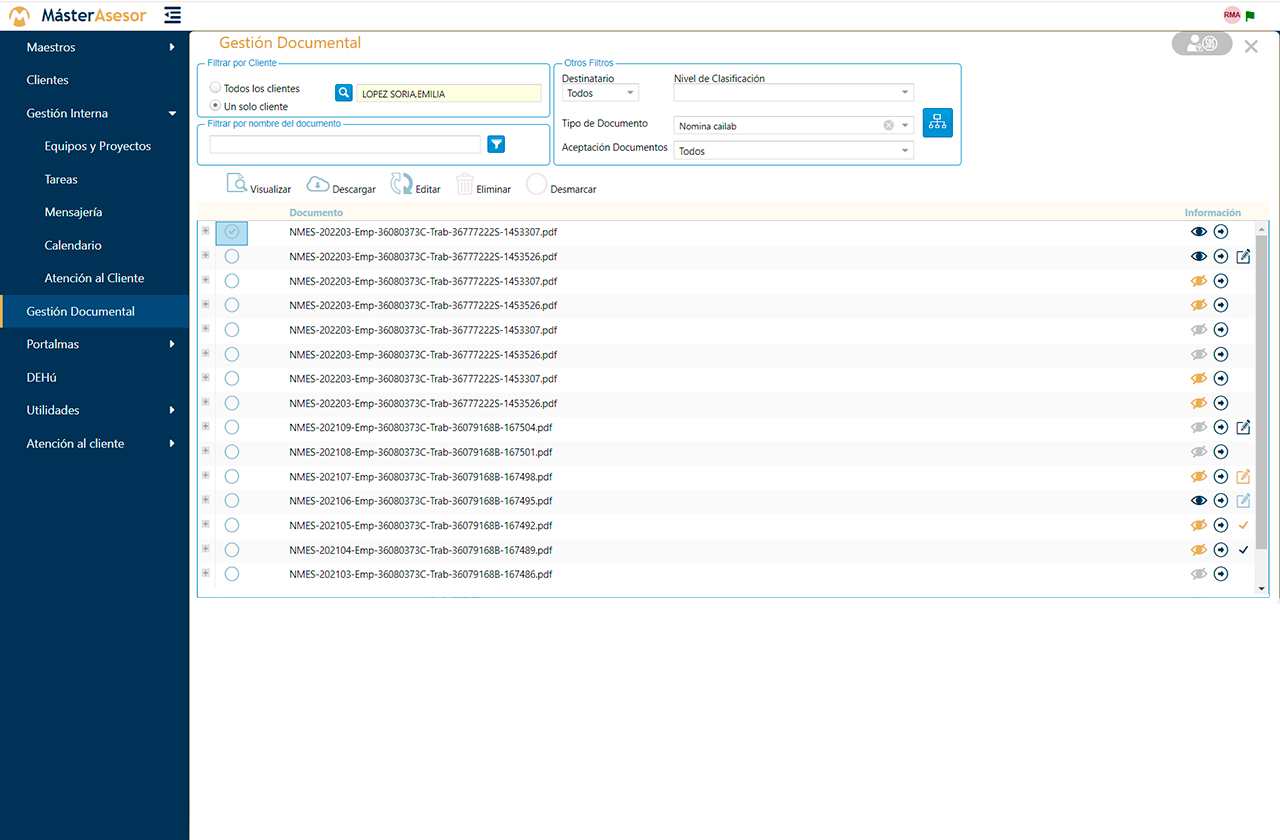
Task: Open Calendario in the sidebar
Action: (x=73, y=245)
